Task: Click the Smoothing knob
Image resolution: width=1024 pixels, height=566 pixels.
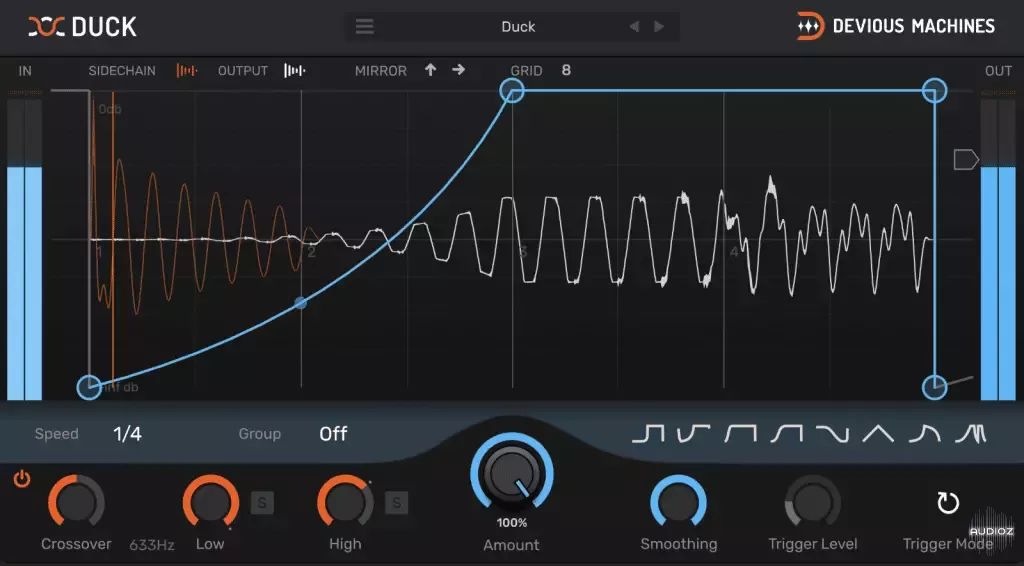Action: [679, 501]
